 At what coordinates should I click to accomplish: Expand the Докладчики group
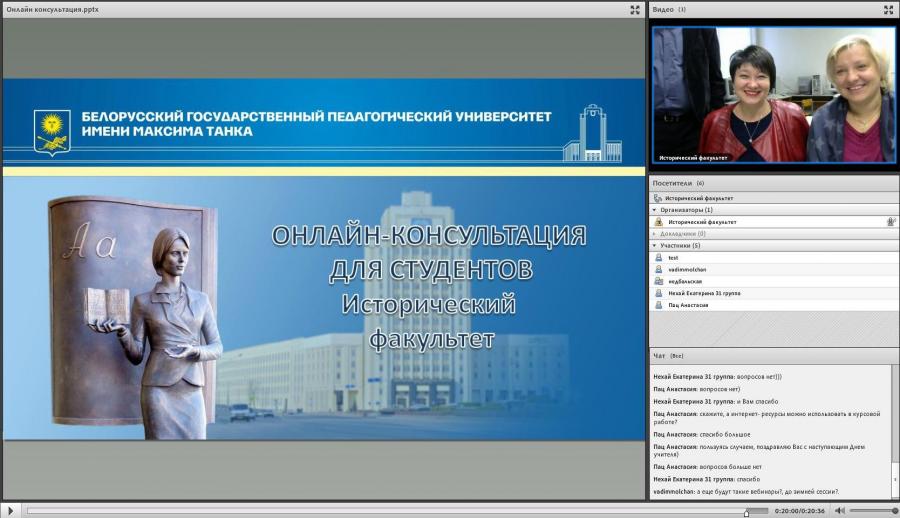pyautogui.click(x=654, y=234)
